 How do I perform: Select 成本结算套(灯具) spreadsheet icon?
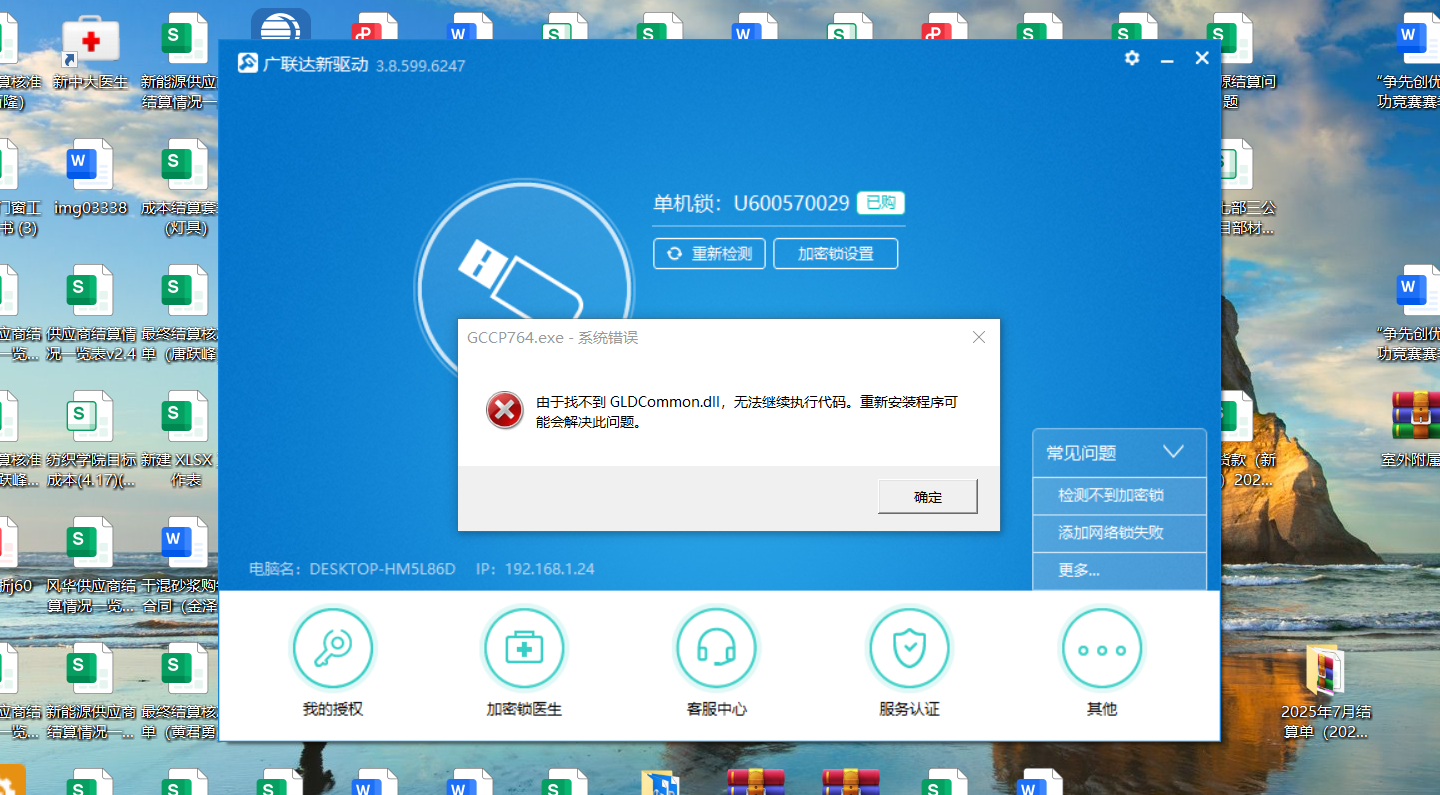point(182,188)
